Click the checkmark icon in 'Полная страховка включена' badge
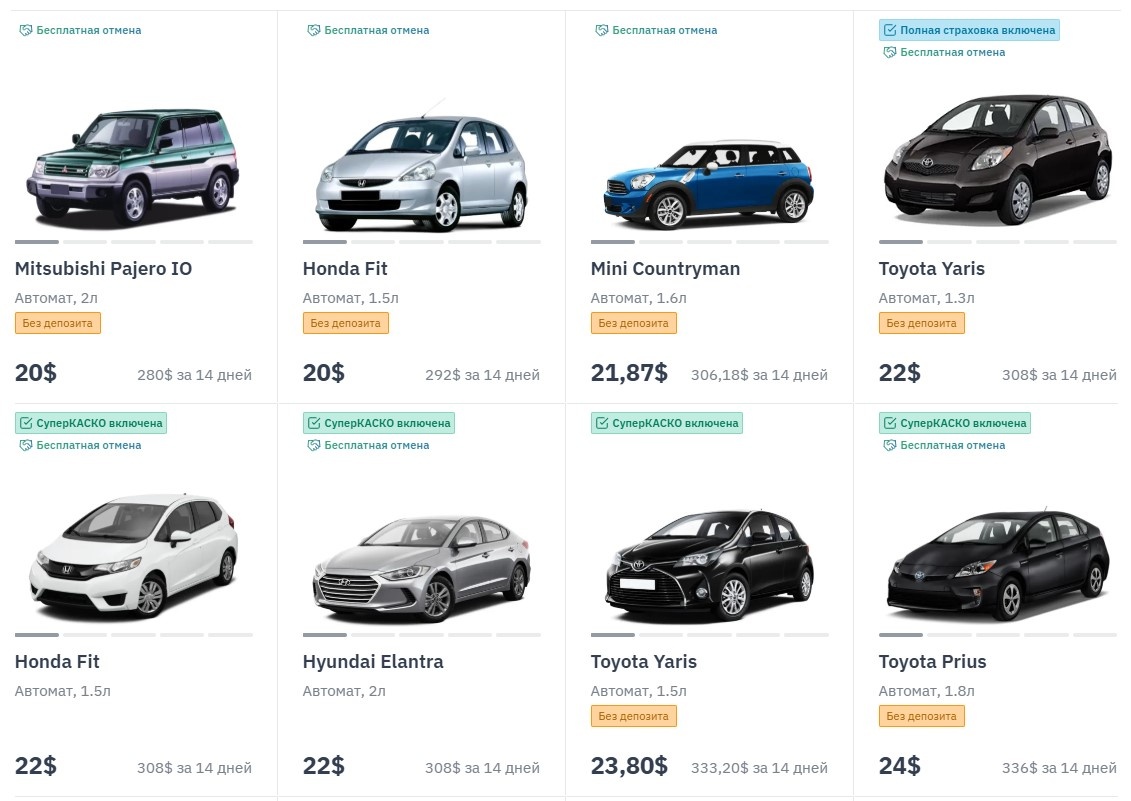This screenshot has height=801, width=1131. point(890,30)
